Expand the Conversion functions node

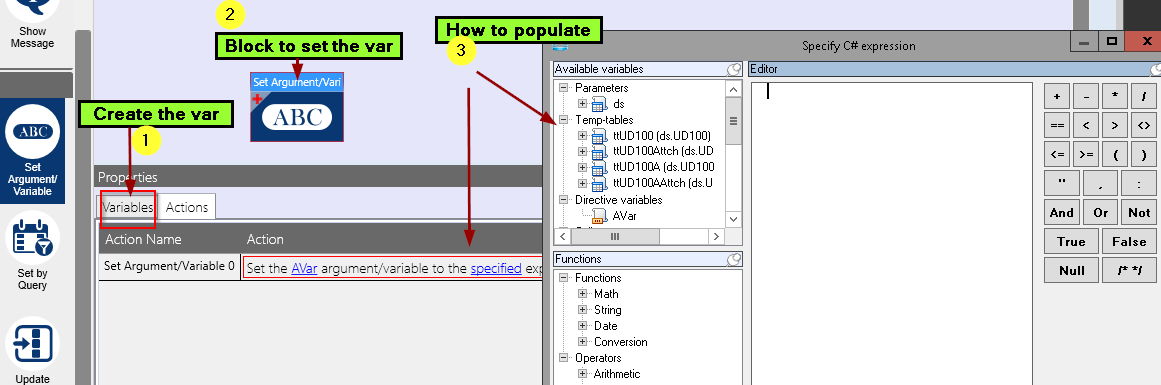pyautogui.click(x=583, y=342)
